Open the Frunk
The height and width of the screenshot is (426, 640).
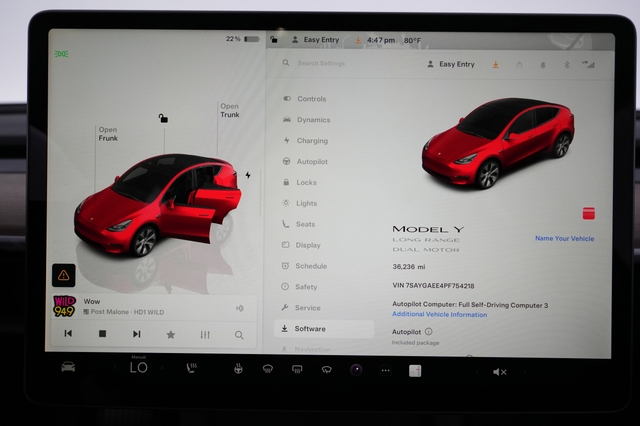[108, 134]
